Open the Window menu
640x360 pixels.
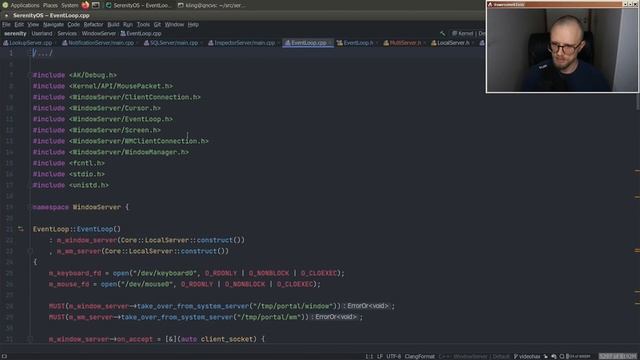[174, 24]
